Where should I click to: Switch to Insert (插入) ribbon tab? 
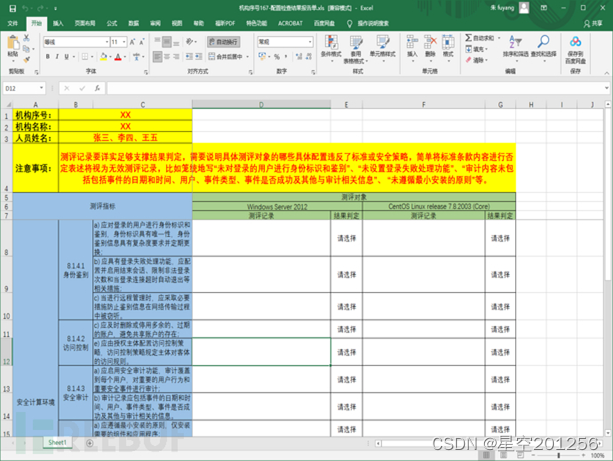[58, 23]
